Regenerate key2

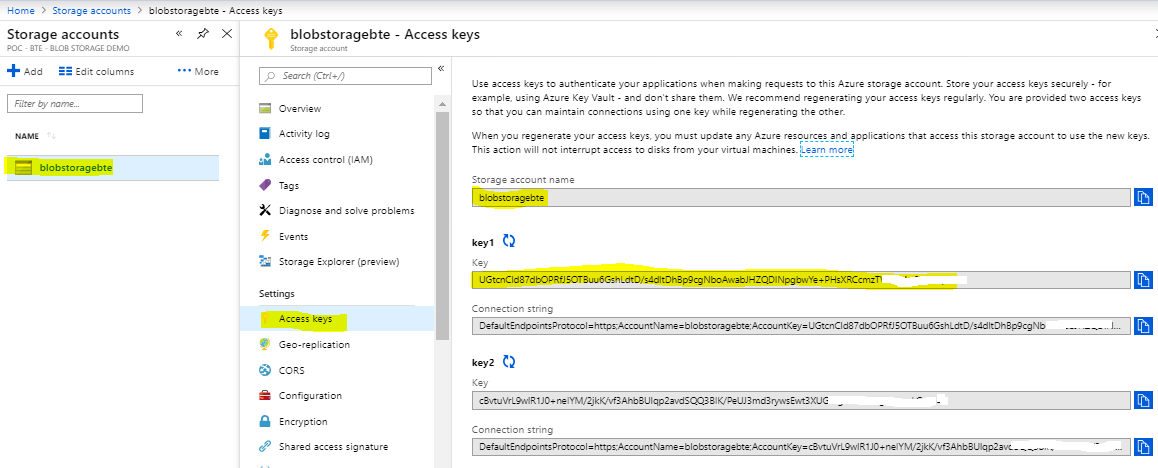click(x=509, y=362)
